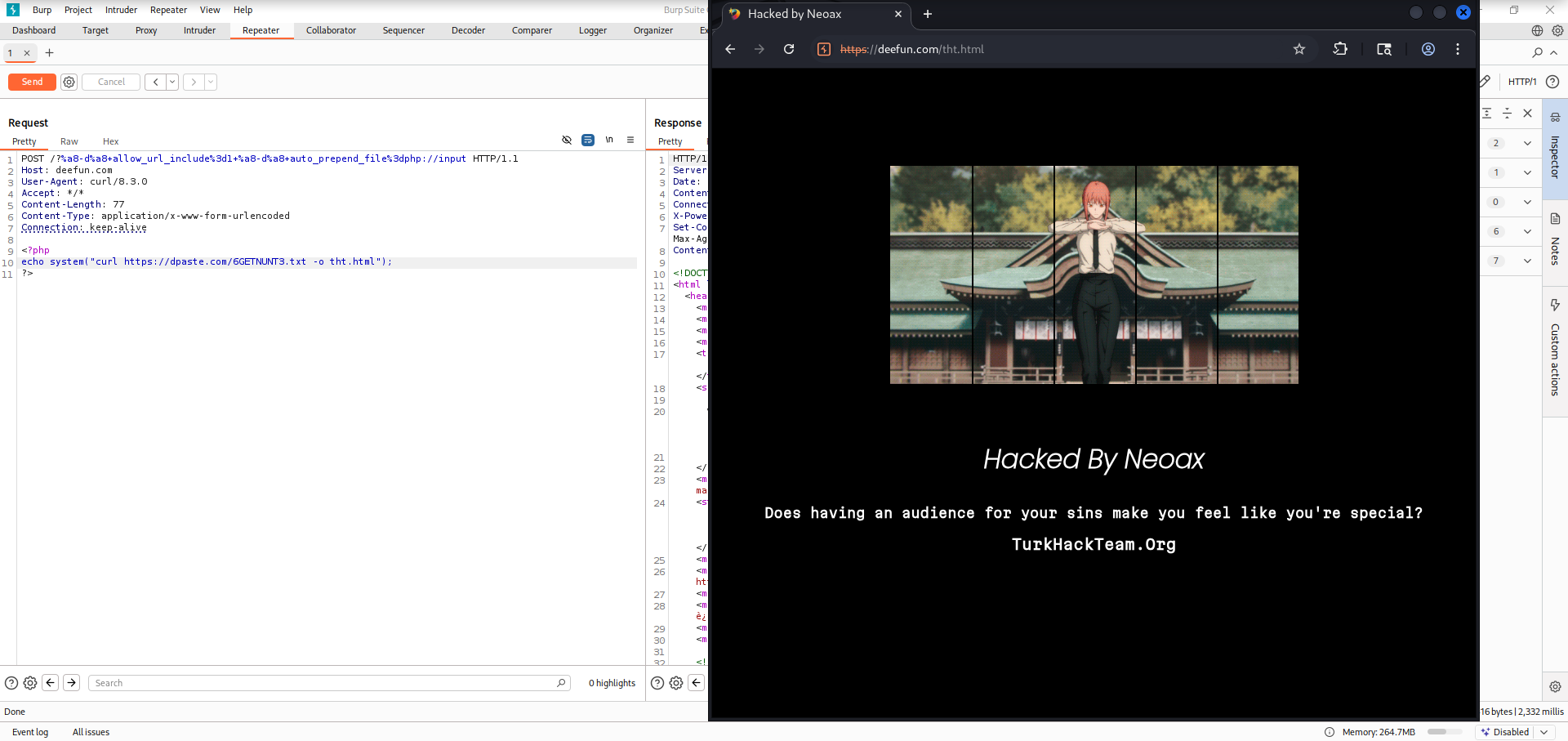
Task: Open the Inspector side panel
Action: point(1555,148)
